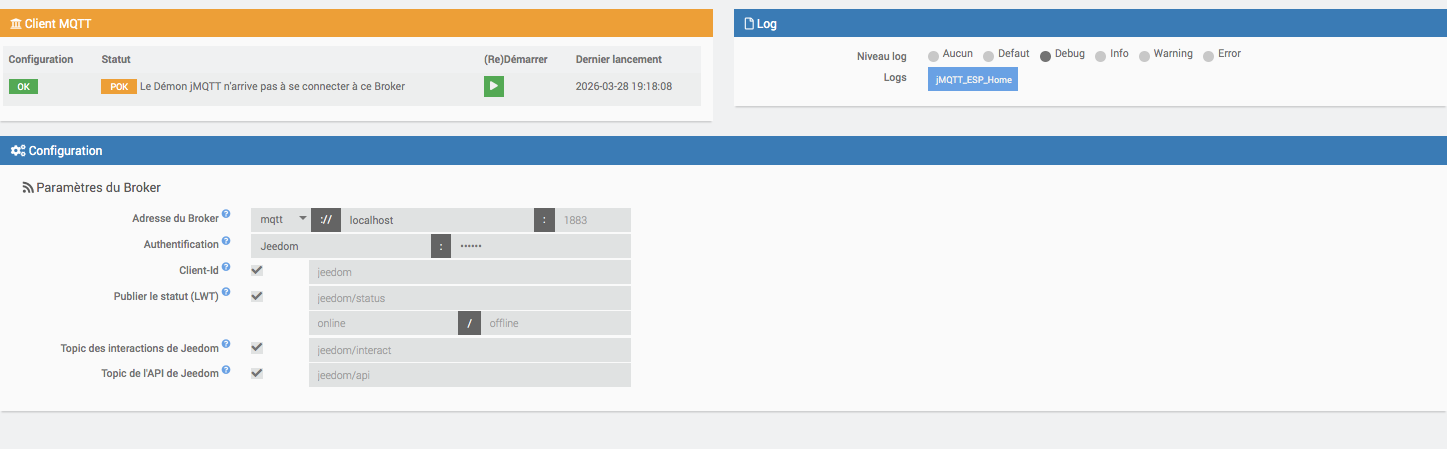Viewport: 1447px width, 449px height.
Task: Click the Dernier lancement column header
Action: (x=619, y=60)
